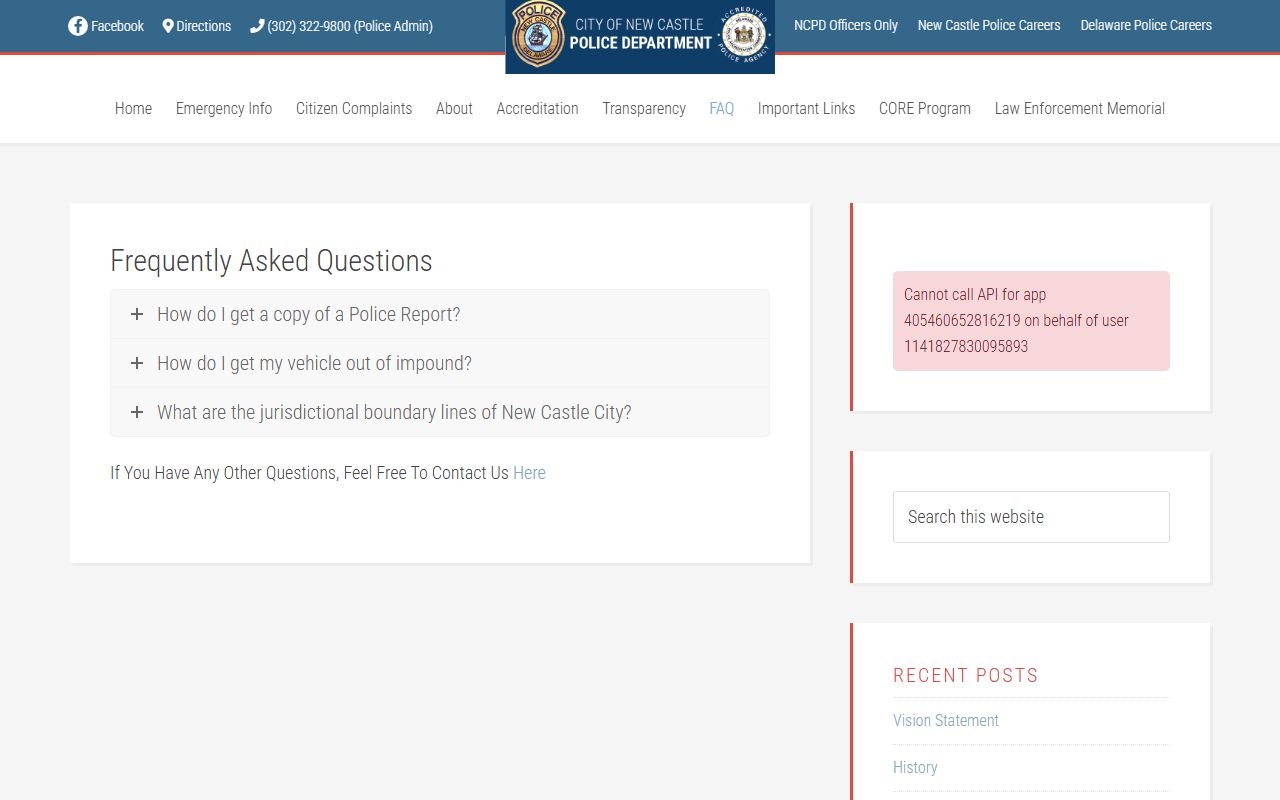Select the FAQ navigation item
This screenshot has width=1280, height=800.
pyautogui.click(x=721, y=108)
